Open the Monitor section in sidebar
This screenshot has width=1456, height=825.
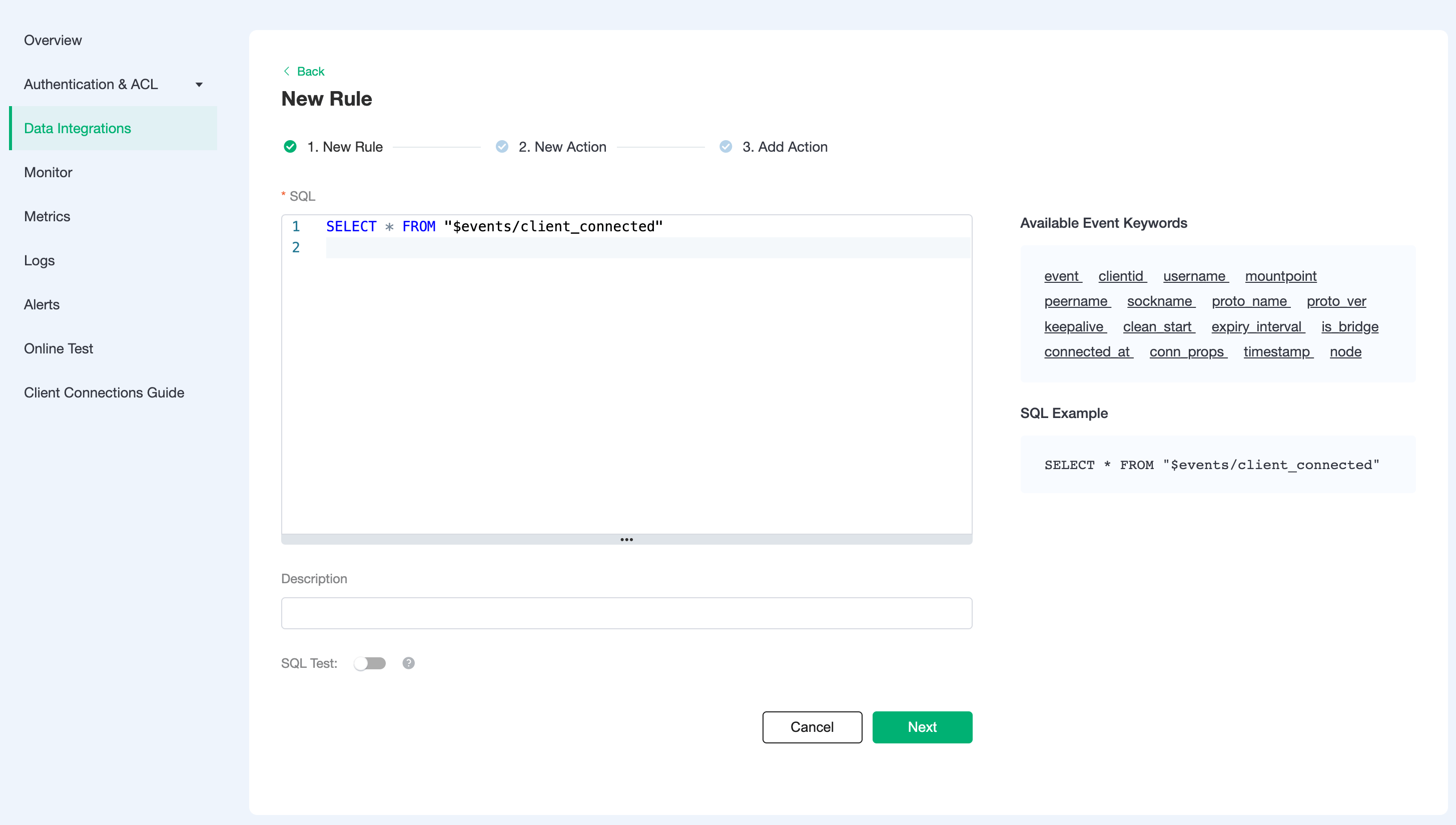[x=48, y=172]
